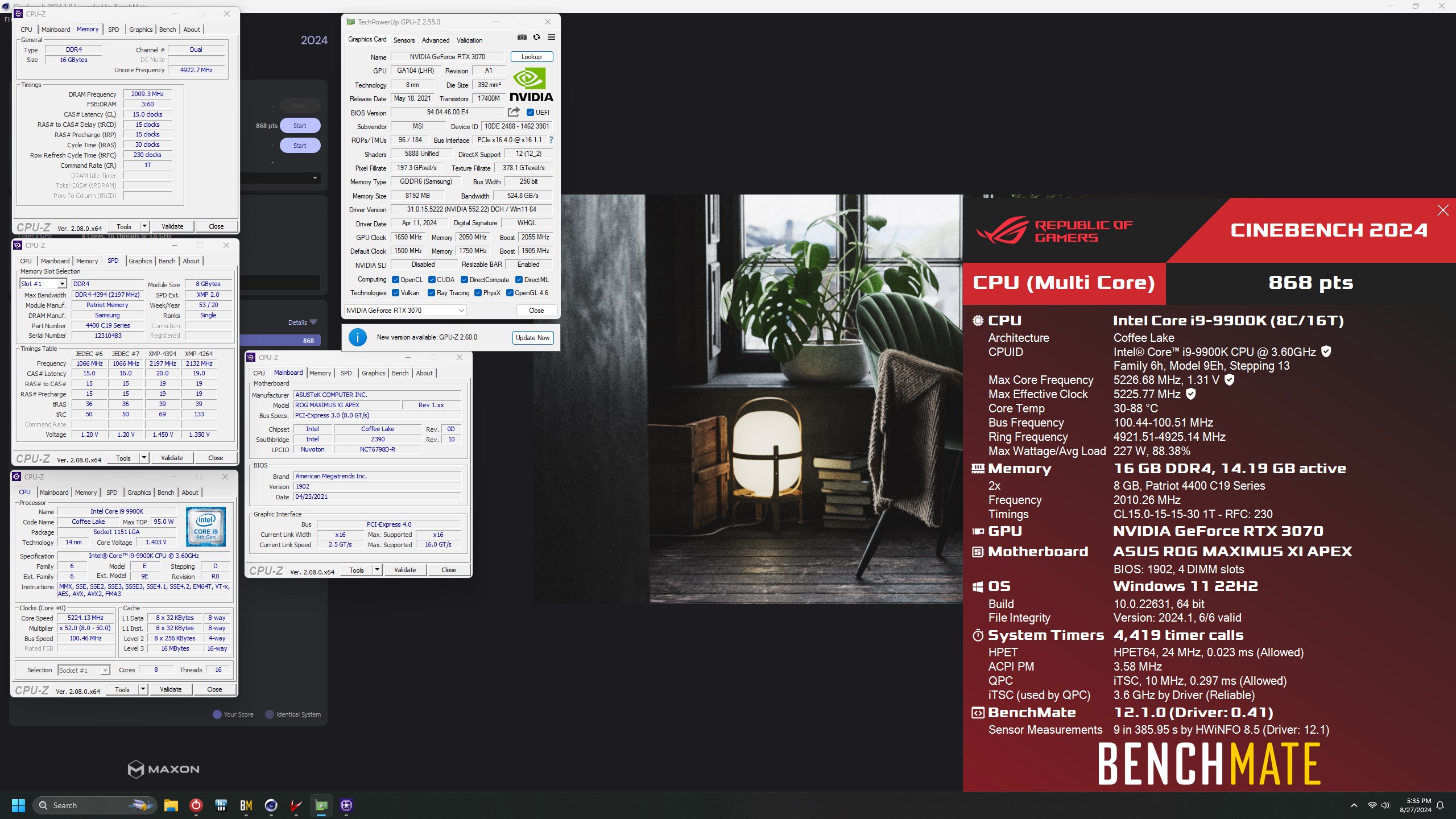Image resolution: width=1456 pixels, height=819 pixels.
Task: Open the HWiNFO icon in the taskbar
Action: pos(221,805)
